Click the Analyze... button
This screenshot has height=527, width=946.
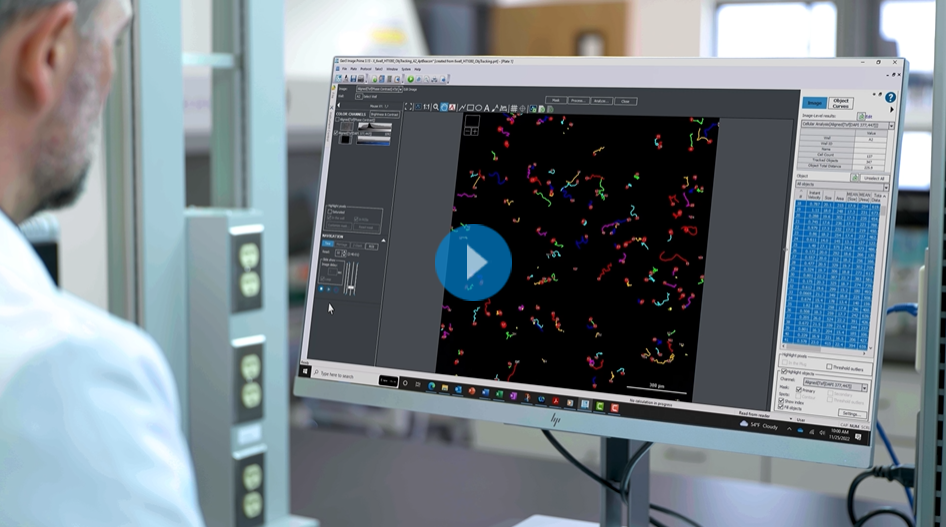(601, 101)
